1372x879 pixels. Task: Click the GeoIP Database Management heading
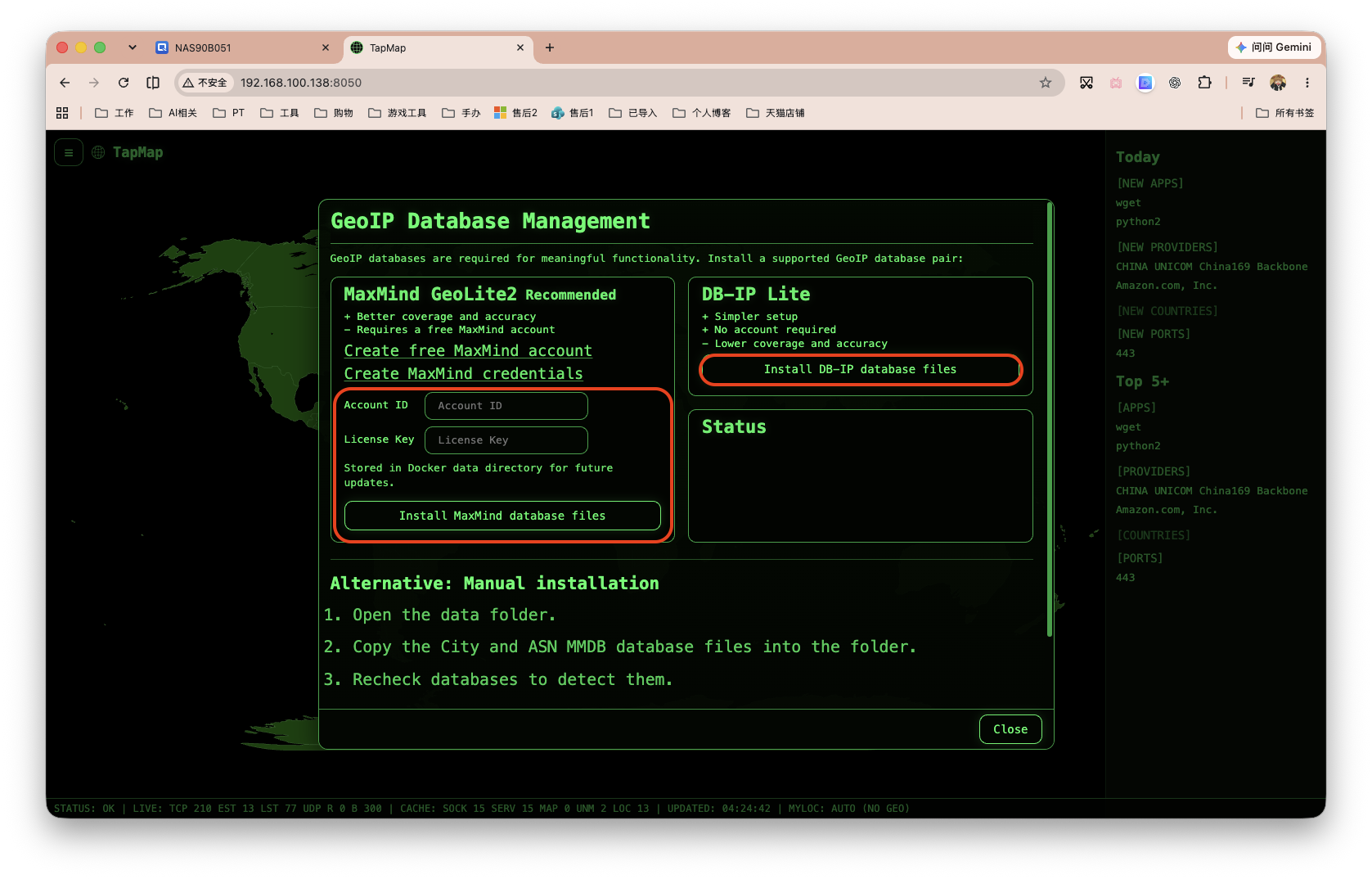tap(490, 221)
